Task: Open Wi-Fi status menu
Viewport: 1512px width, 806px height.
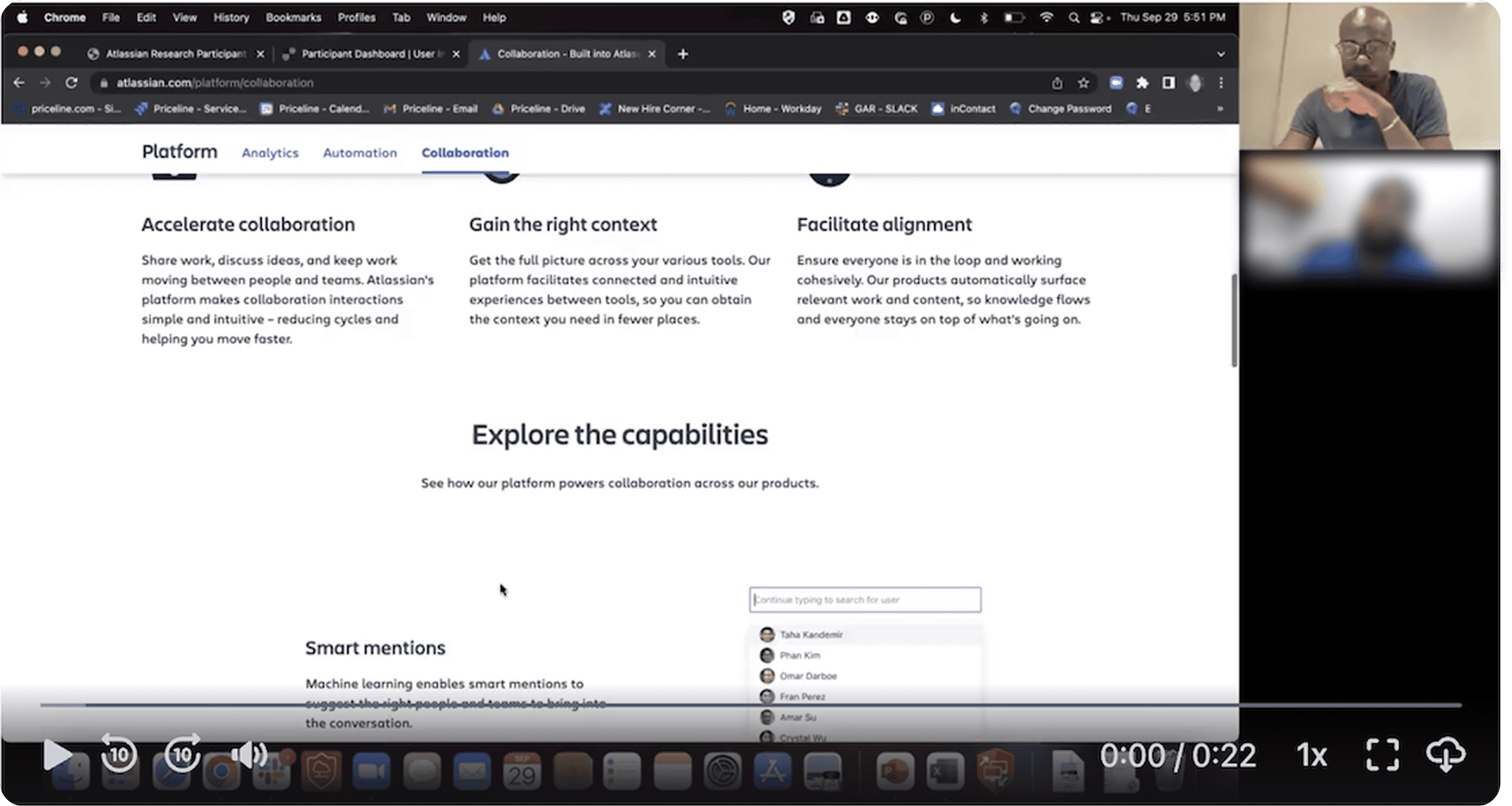Action: (1046, 17)
